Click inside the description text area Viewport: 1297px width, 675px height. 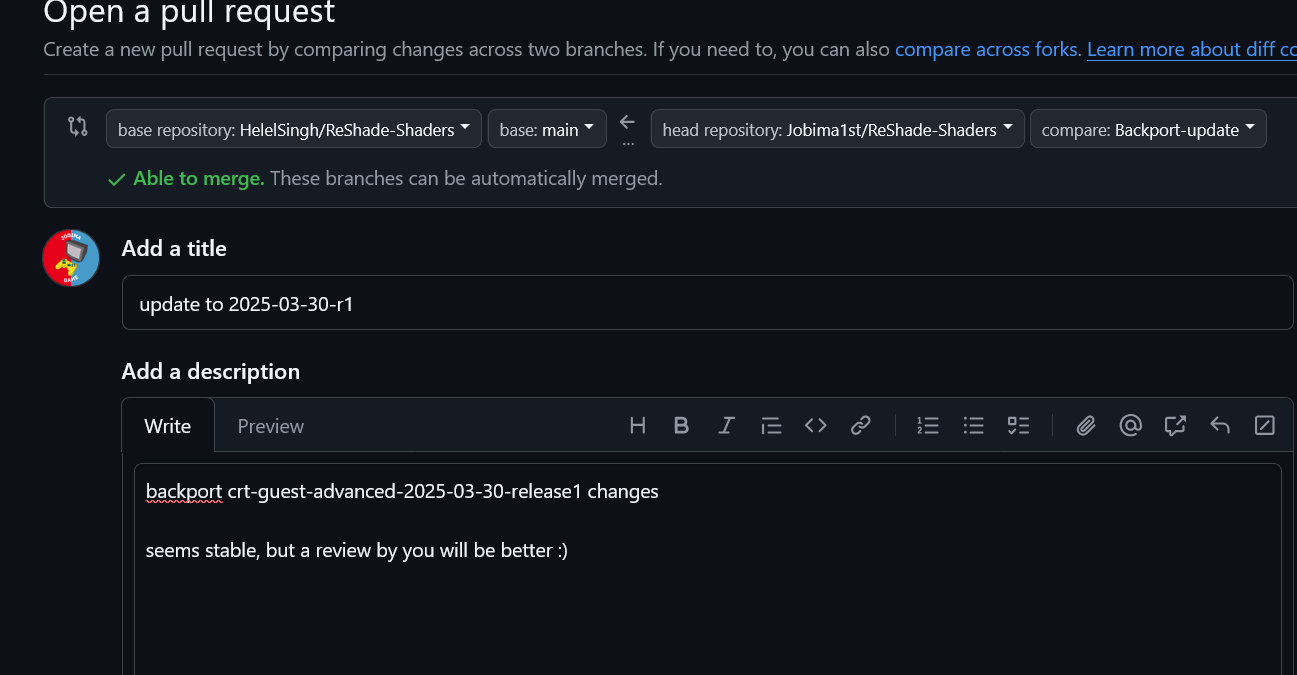707,569
